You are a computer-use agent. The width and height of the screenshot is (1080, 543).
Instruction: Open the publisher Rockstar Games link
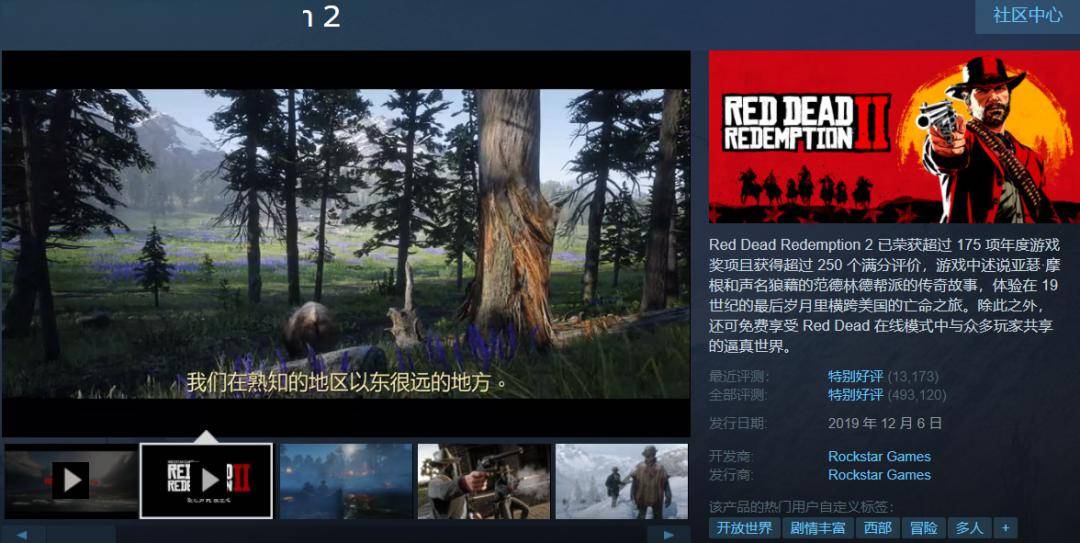click(879, 475)
